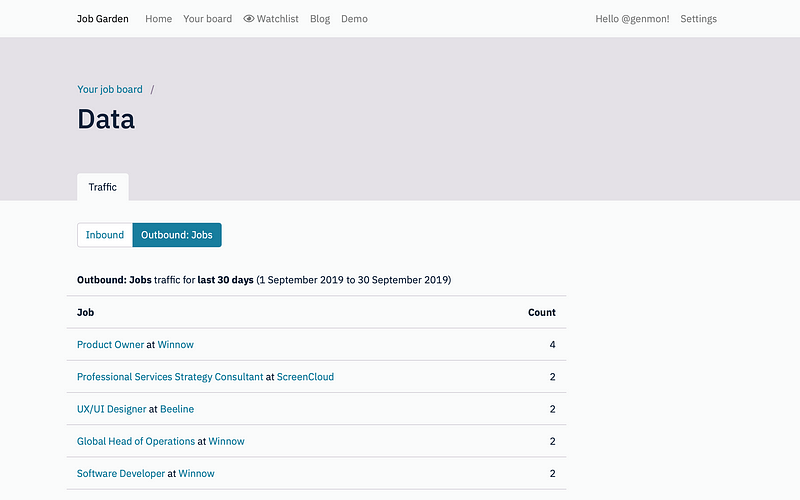800x500 pixels.
Task: Open the Blog page
Action: [320, 19]
